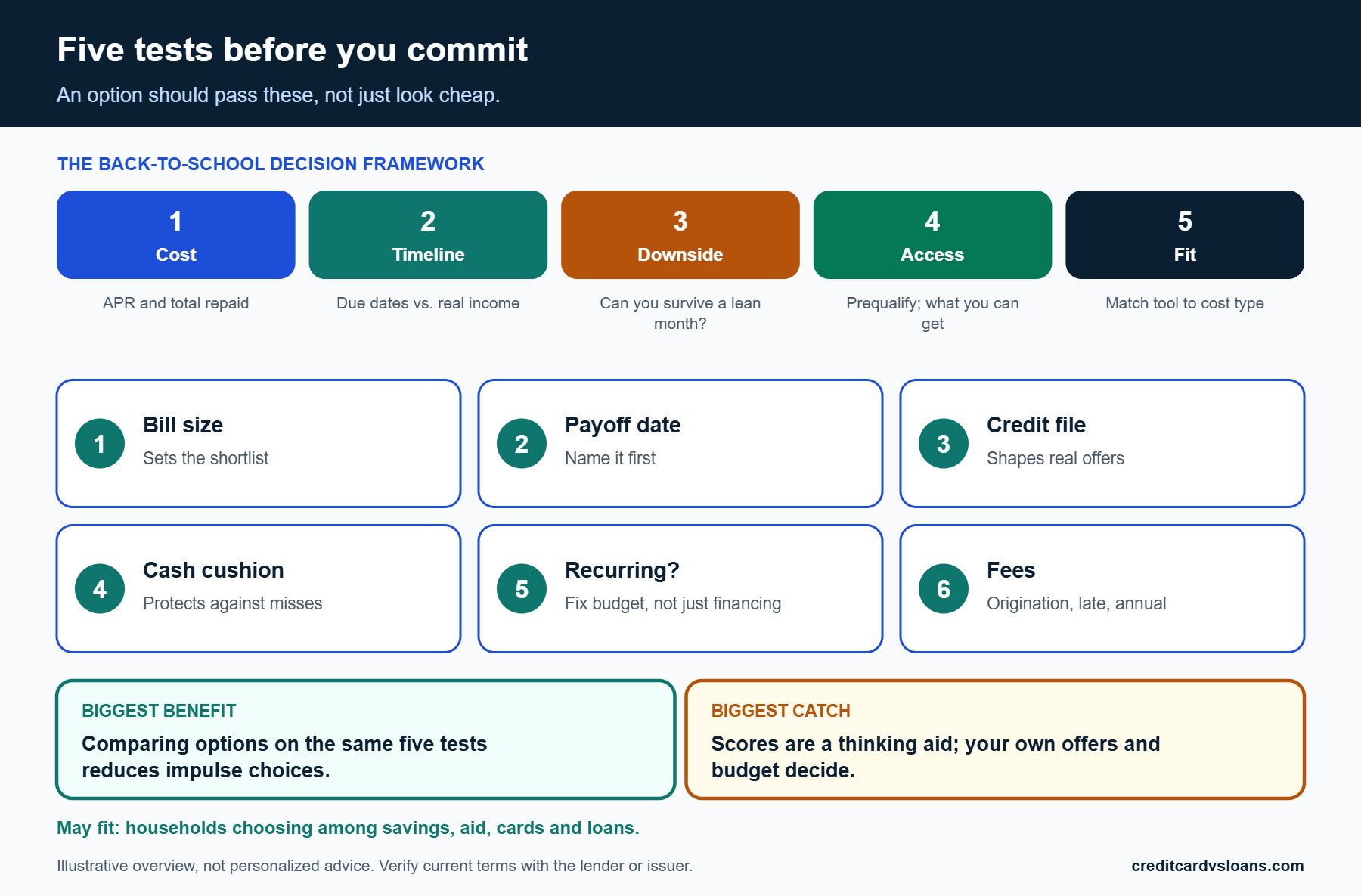The image size is (1361, 896).
Task: Click 'APR and total repaid' caption
Action: [x=175, y=303]
